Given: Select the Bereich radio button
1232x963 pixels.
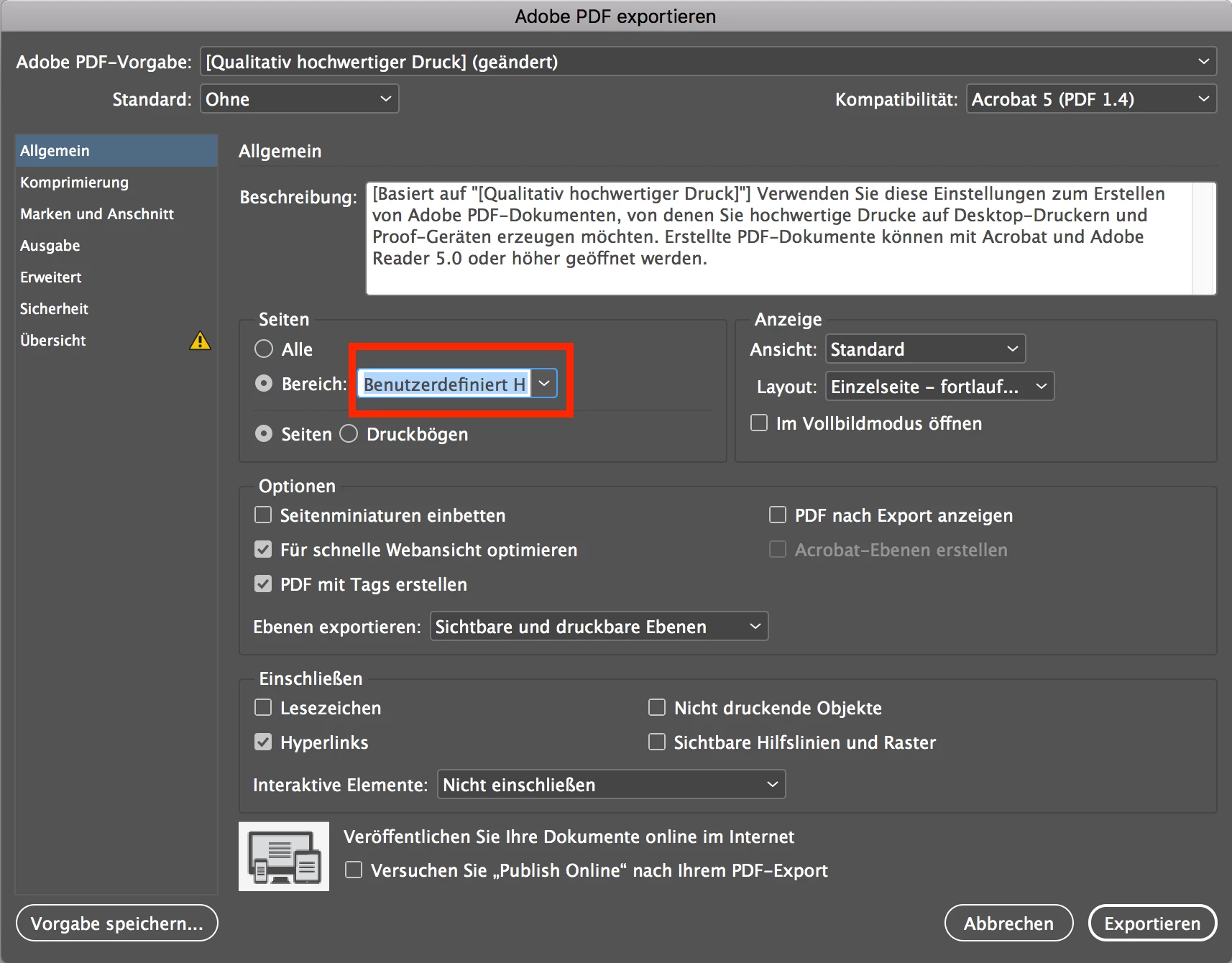Looking at the screenshot, I should coord(264,384).
